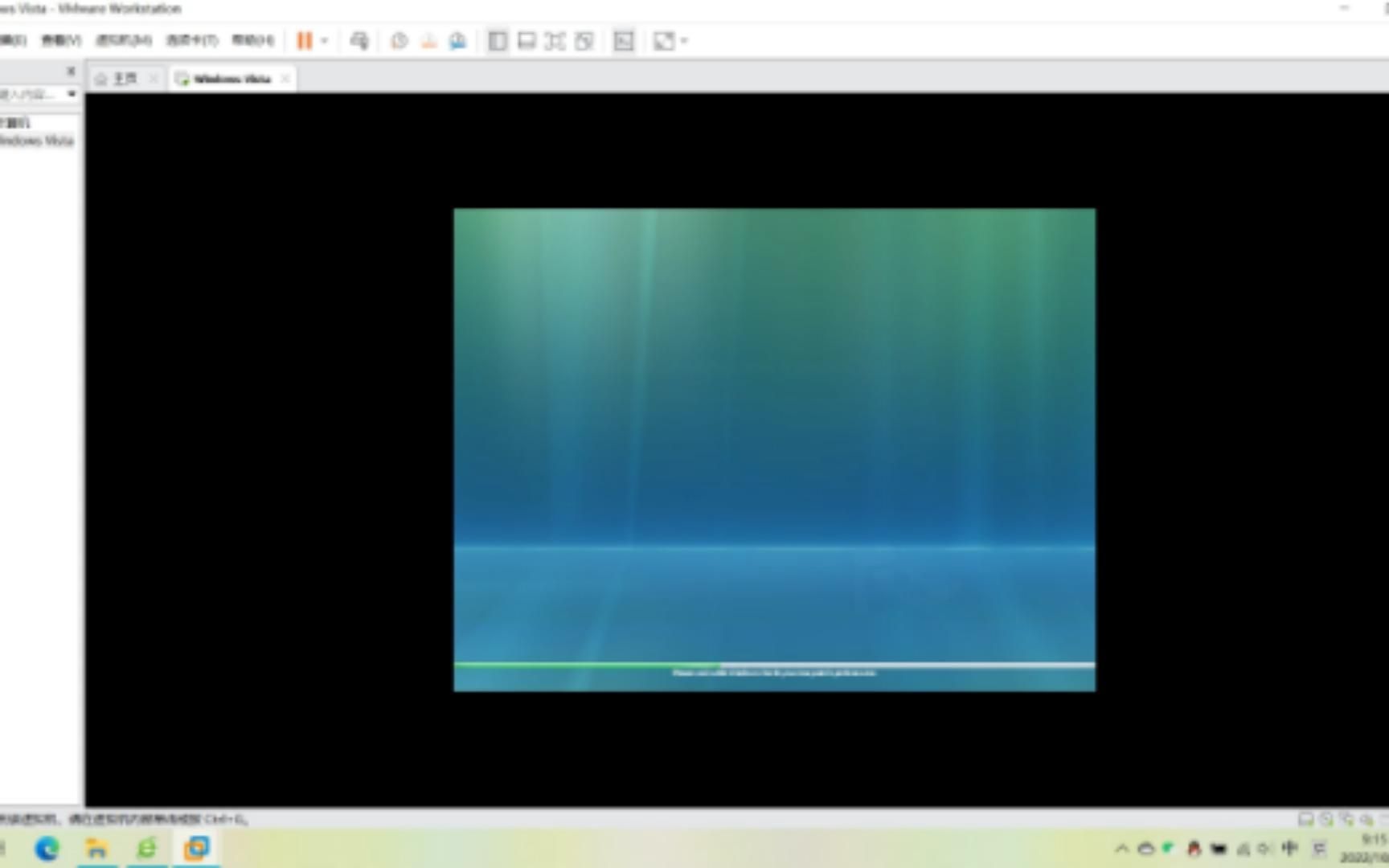Image resolution: width=1389 pixels, height=868 pixels.
Task: Open the QQ penguin tray icon
Action: pos(1194,848)
